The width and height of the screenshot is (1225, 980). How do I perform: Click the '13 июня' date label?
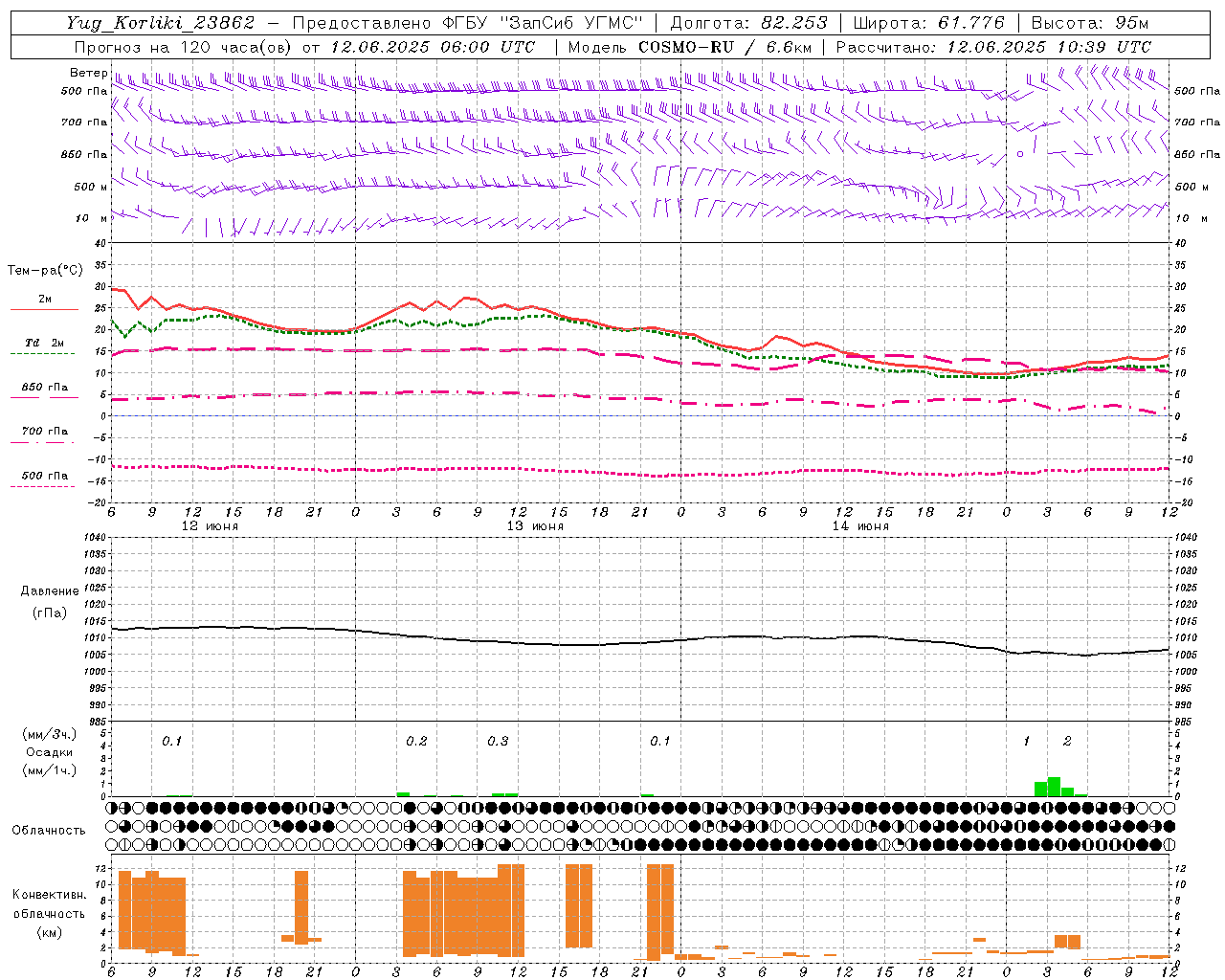point(535,526)
